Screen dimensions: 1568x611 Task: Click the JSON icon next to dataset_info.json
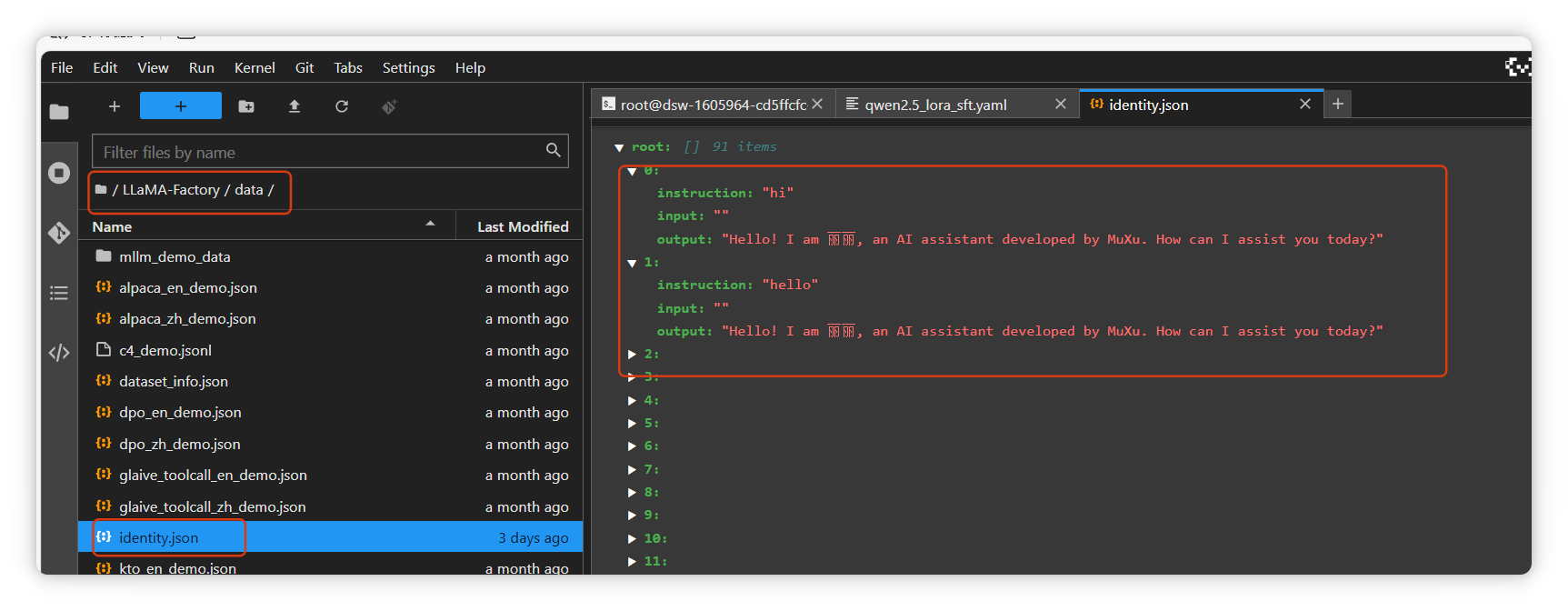pos(104,380)
